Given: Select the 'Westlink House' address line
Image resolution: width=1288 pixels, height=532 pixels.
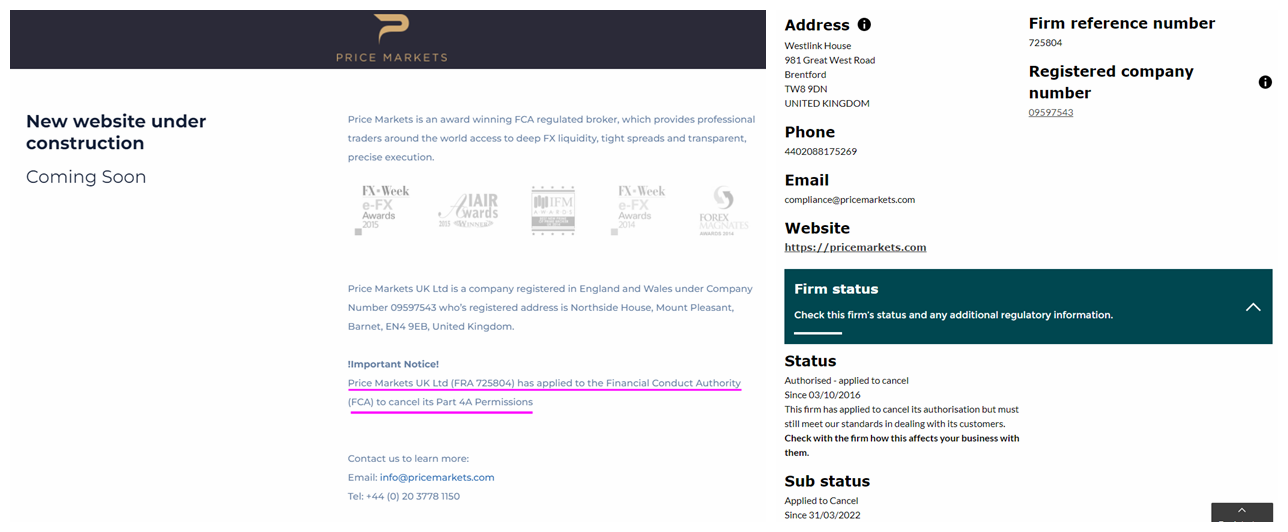Looking at the screenshot, I should (818, 46).
